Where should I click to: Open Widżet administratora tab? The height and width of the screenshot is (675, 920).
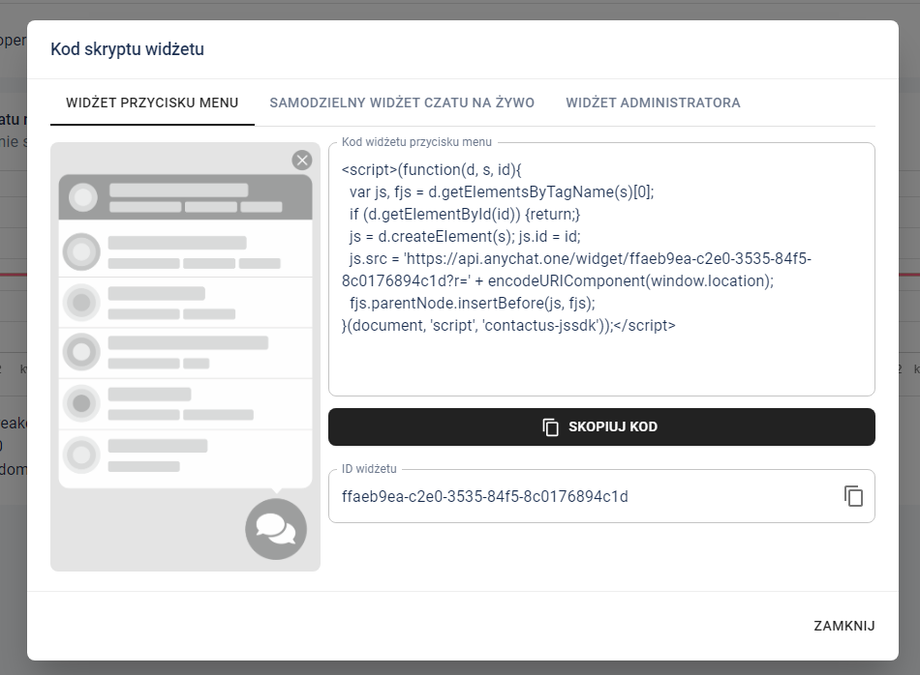point(653,103)
